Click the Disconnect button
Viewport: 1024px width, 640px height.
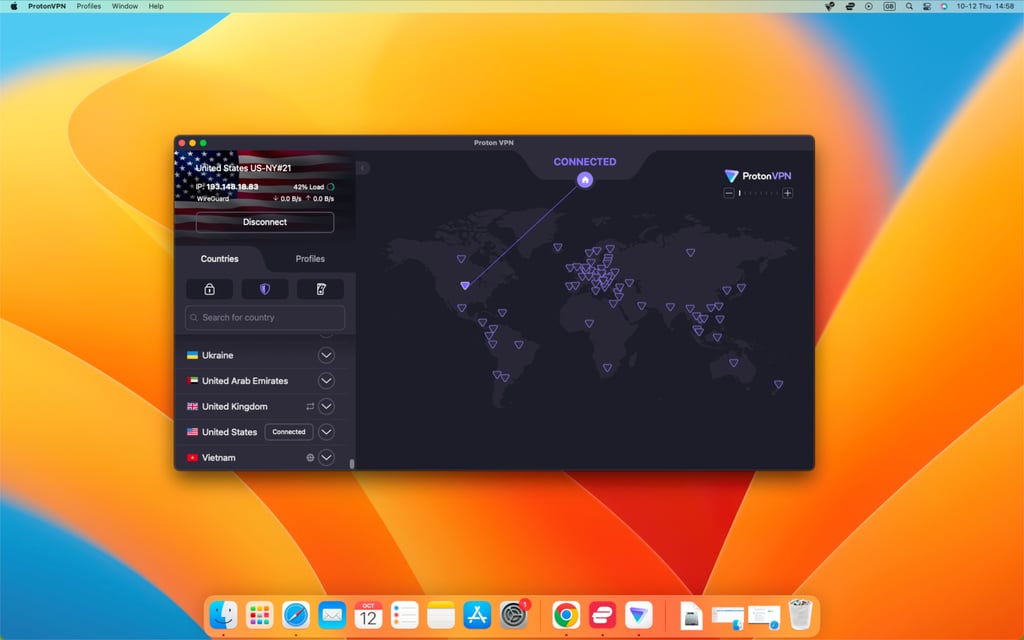264,222
